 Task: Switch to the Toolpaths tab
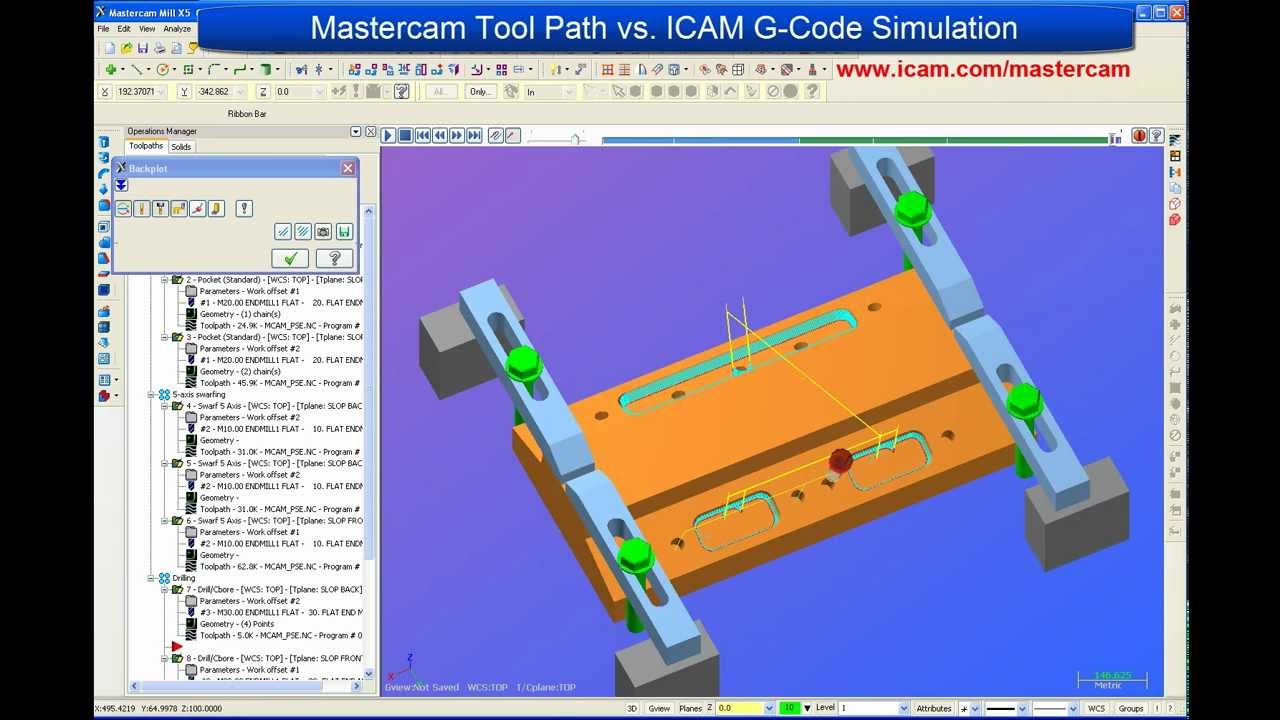146,146
